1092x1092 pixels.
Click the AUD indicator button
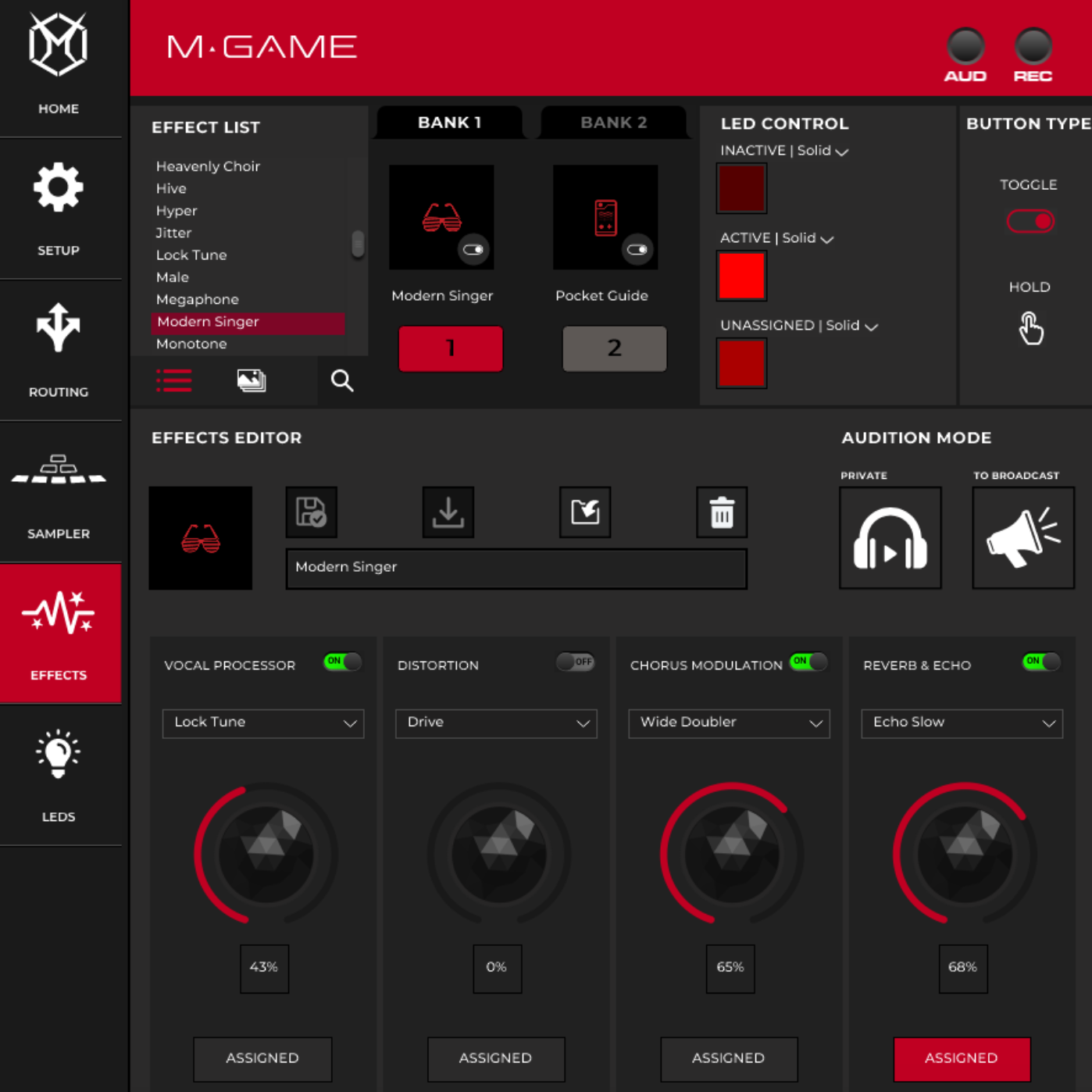[965, 55]
